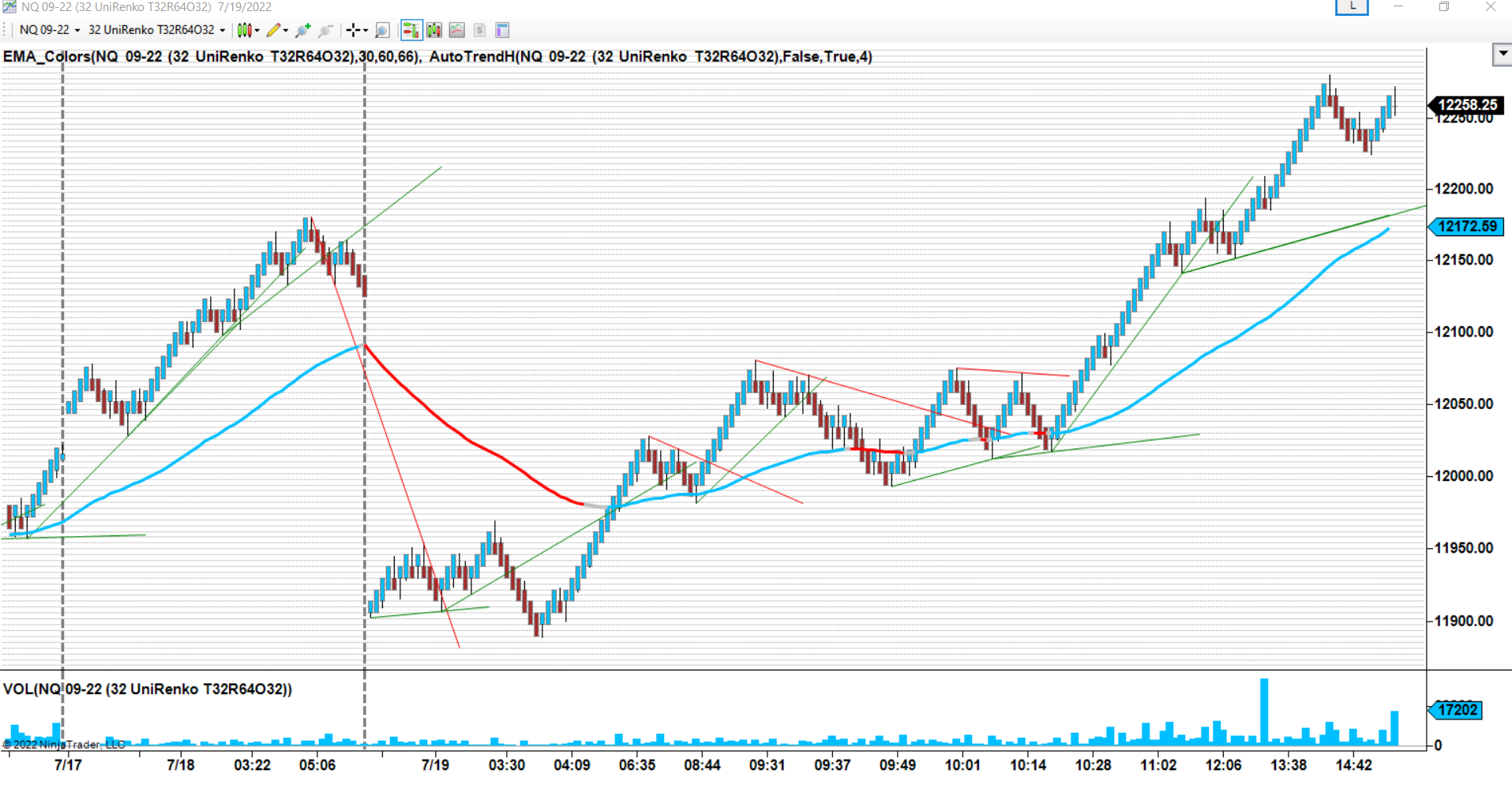
Task: Click the 03:30 time axis label
Action: [507, 765]
